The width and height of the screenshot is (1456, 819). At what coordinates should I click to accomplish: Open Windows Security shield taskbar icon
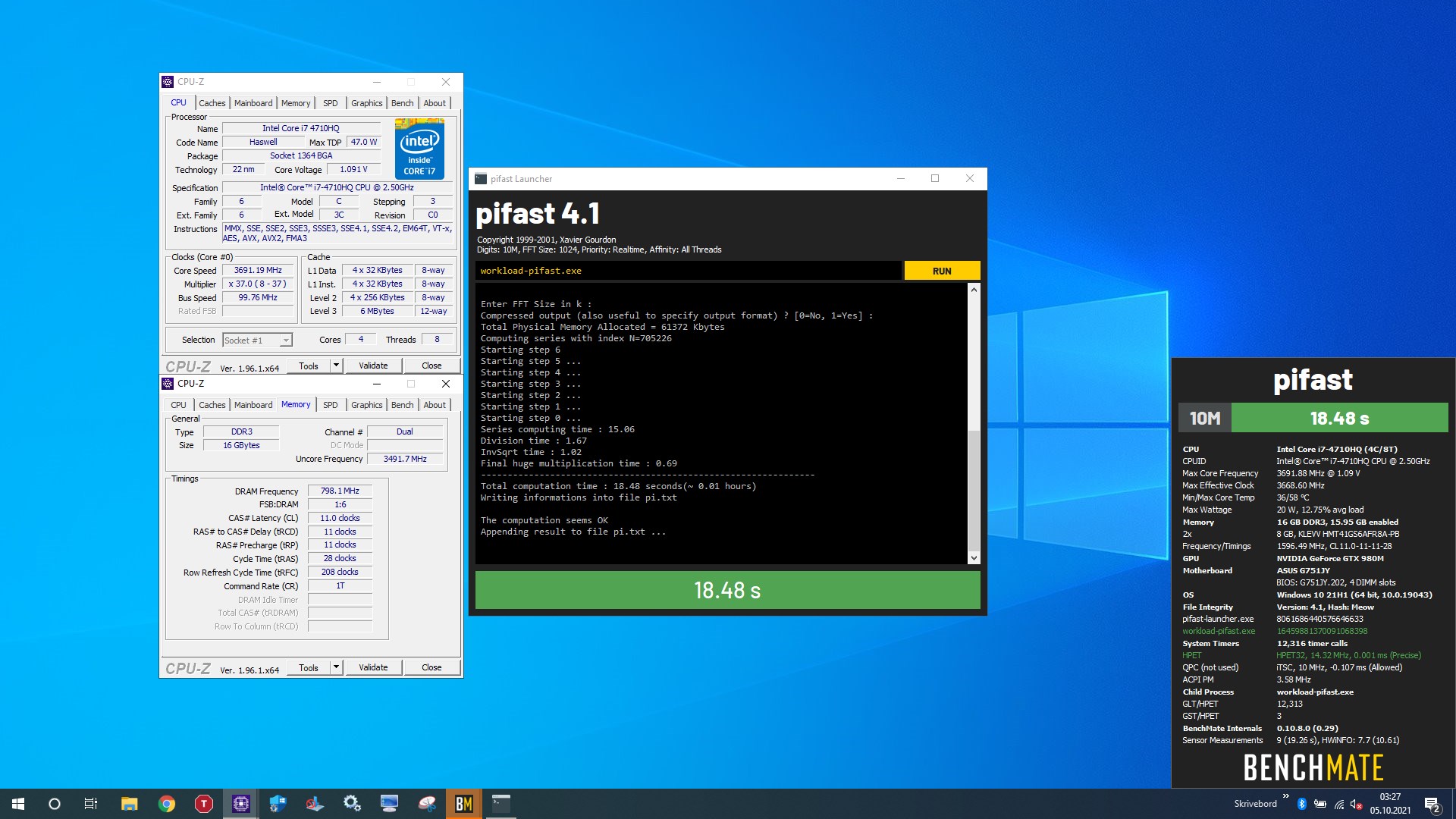point(278,804)
